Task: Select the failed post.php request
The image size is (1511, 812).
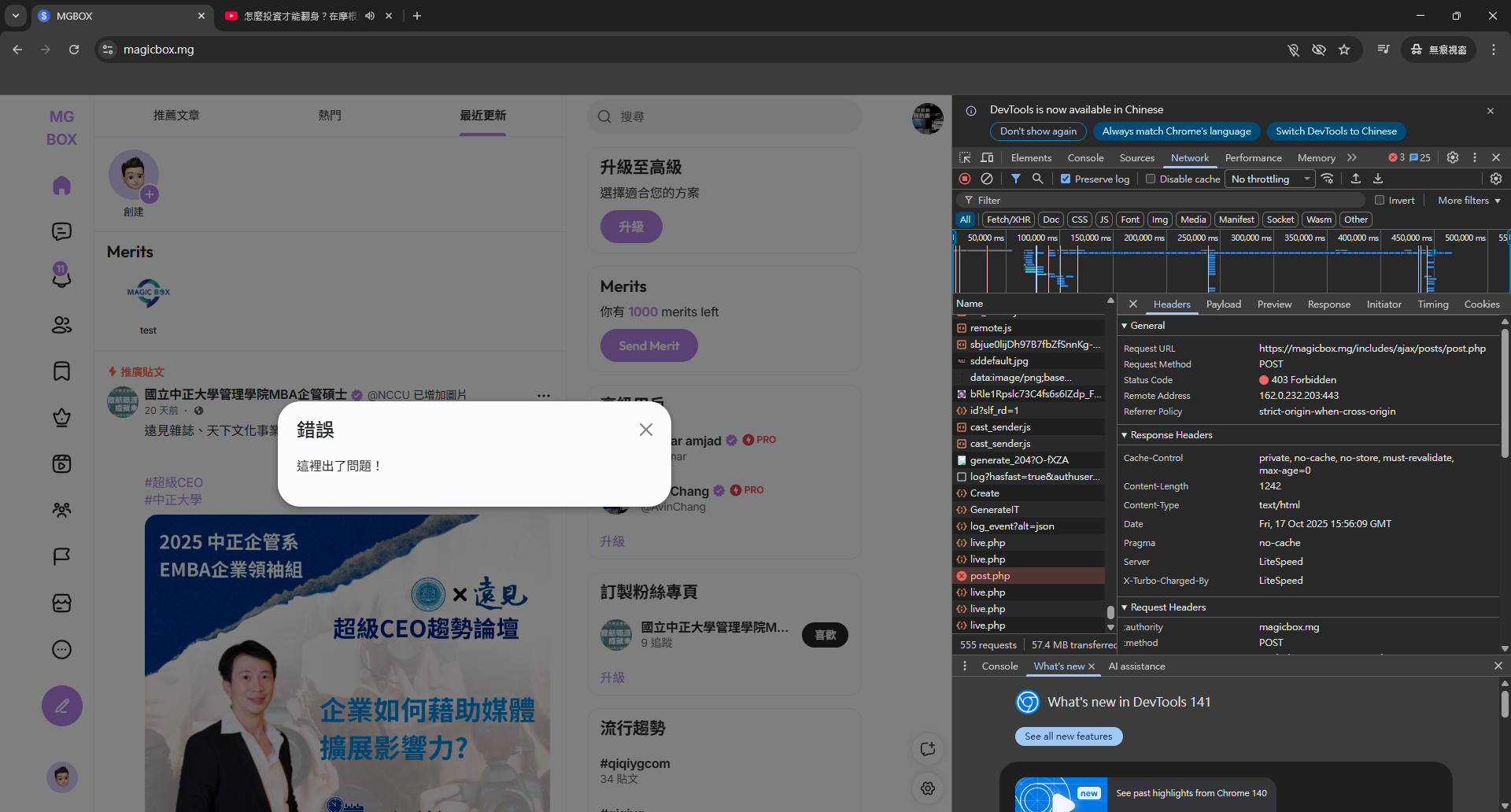Action: (x=990, y=576)
